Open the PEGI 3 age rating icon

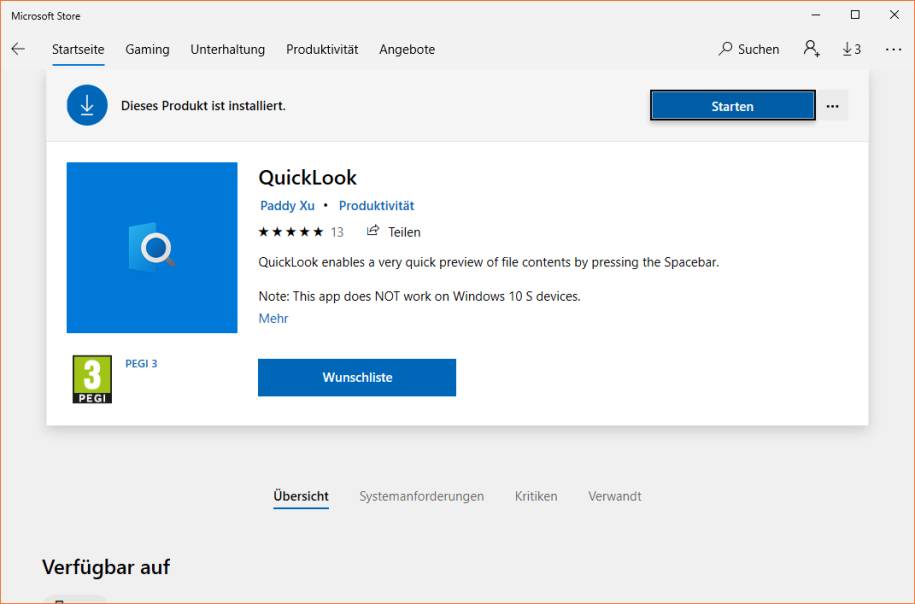pos(92,379)
